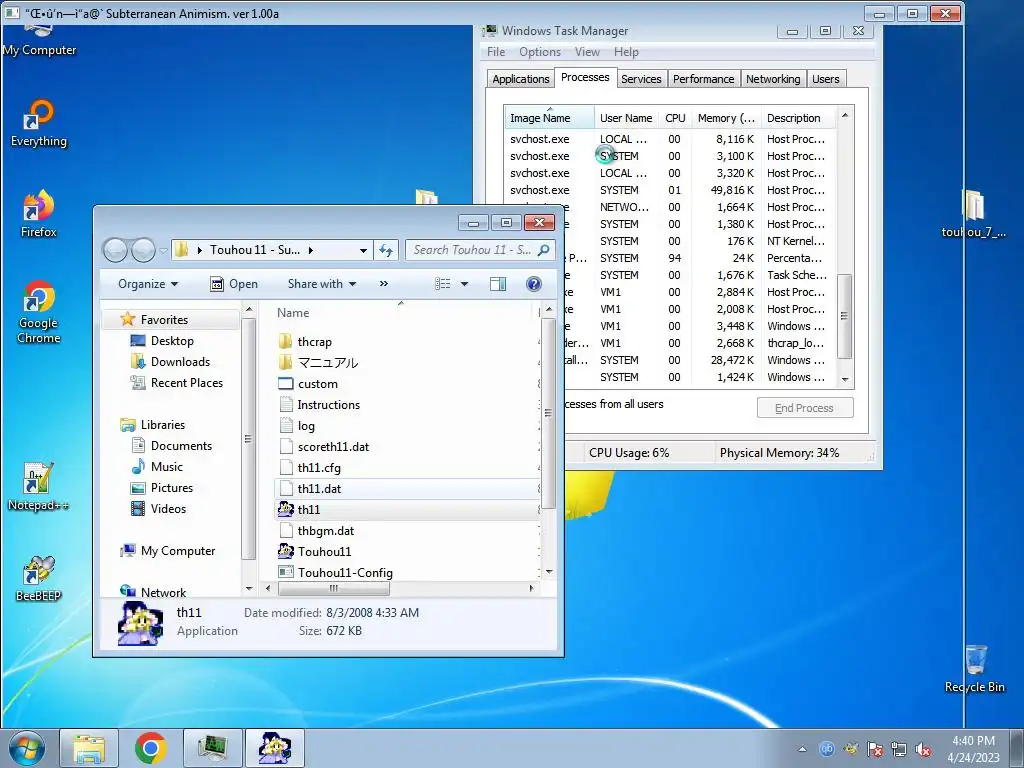Switch to the Performance tab
This screenshot has width=1024, height=768.
point(703,79)
